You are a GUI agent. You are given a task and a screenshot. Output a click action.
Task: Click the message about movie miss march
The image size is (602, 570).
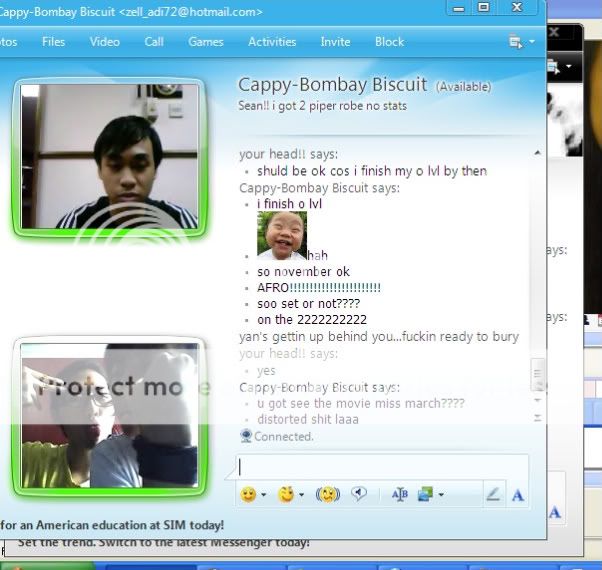pos(361,403)
